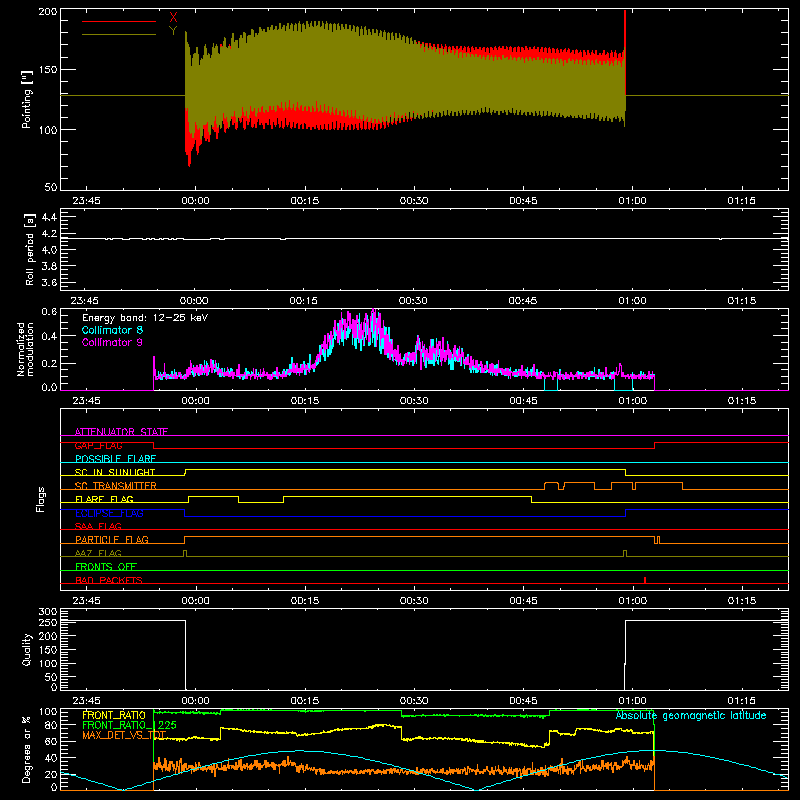Click the 150 tick on Pointing axis
The width and height of the screenshot is (800, 800).
(x=48, y=70)
